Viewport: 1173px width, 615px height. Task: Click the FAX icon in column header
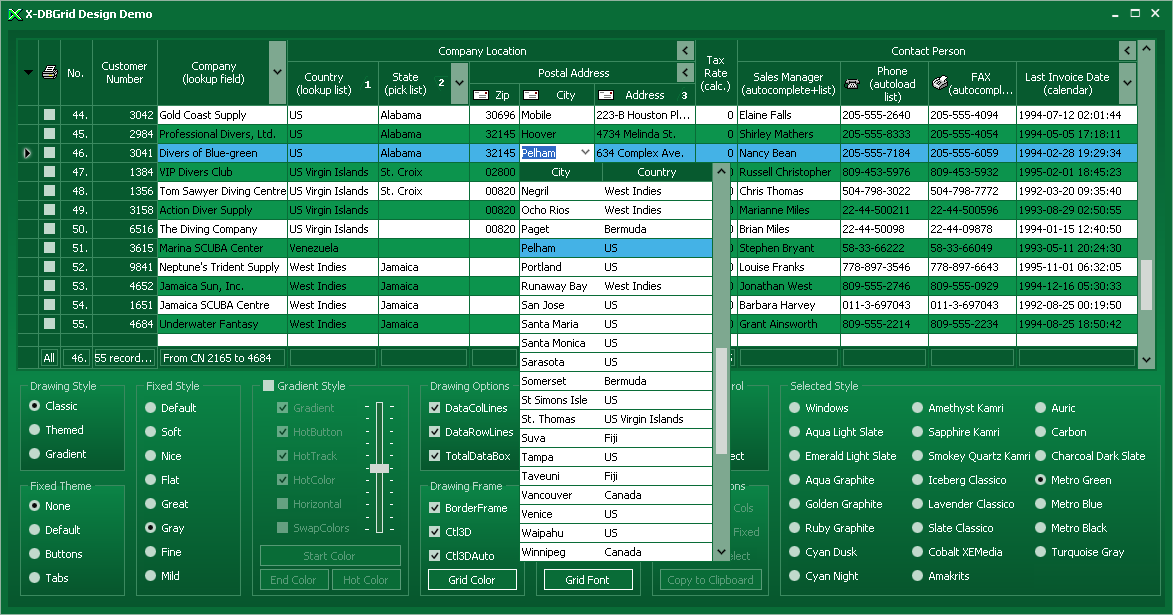tap(939, 84)
